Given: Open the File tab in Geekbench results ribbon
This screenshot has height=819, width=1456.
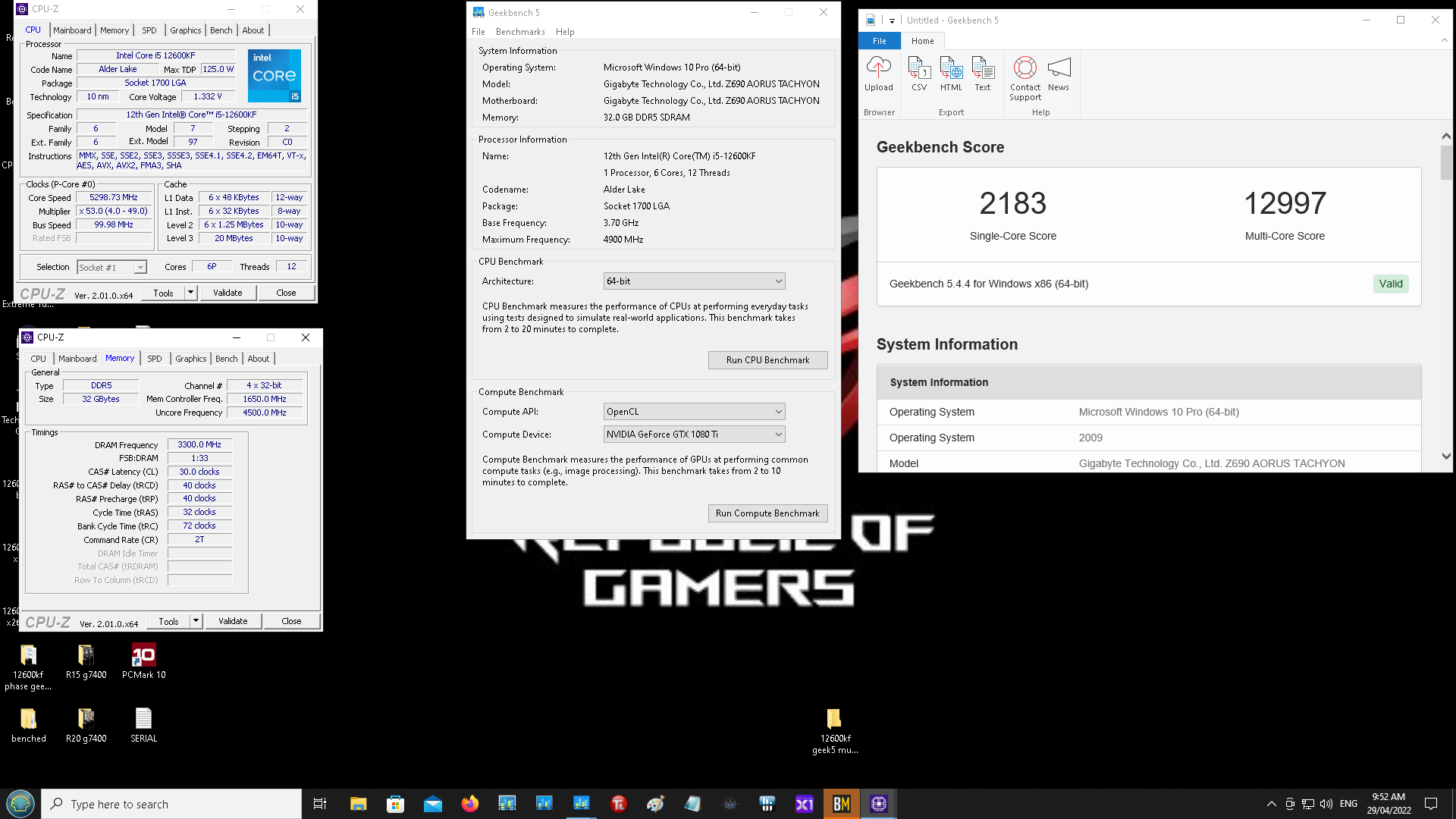Looking at the screenshot, I should [x=880, y=41].
